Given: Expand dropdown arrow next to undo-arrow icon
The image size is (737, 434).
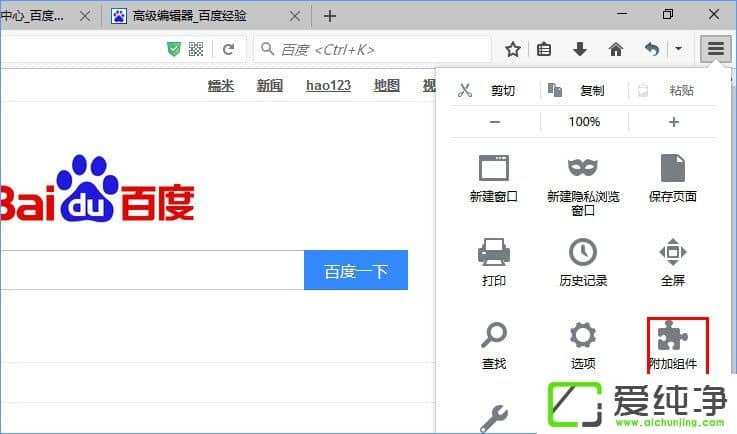Looking at the screenshot, I should (x=678, y=49).
